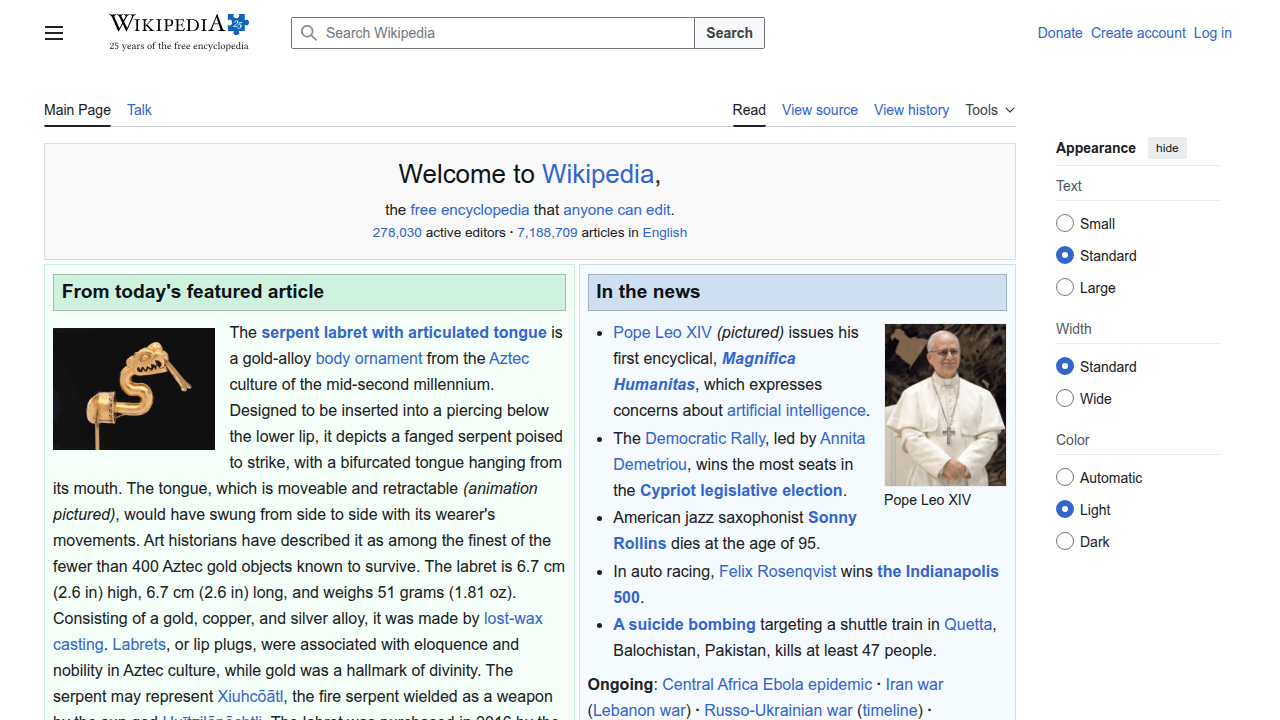Open the Russo-Ukrainian war link
The image size is (1280, 720).
(778, 710)
